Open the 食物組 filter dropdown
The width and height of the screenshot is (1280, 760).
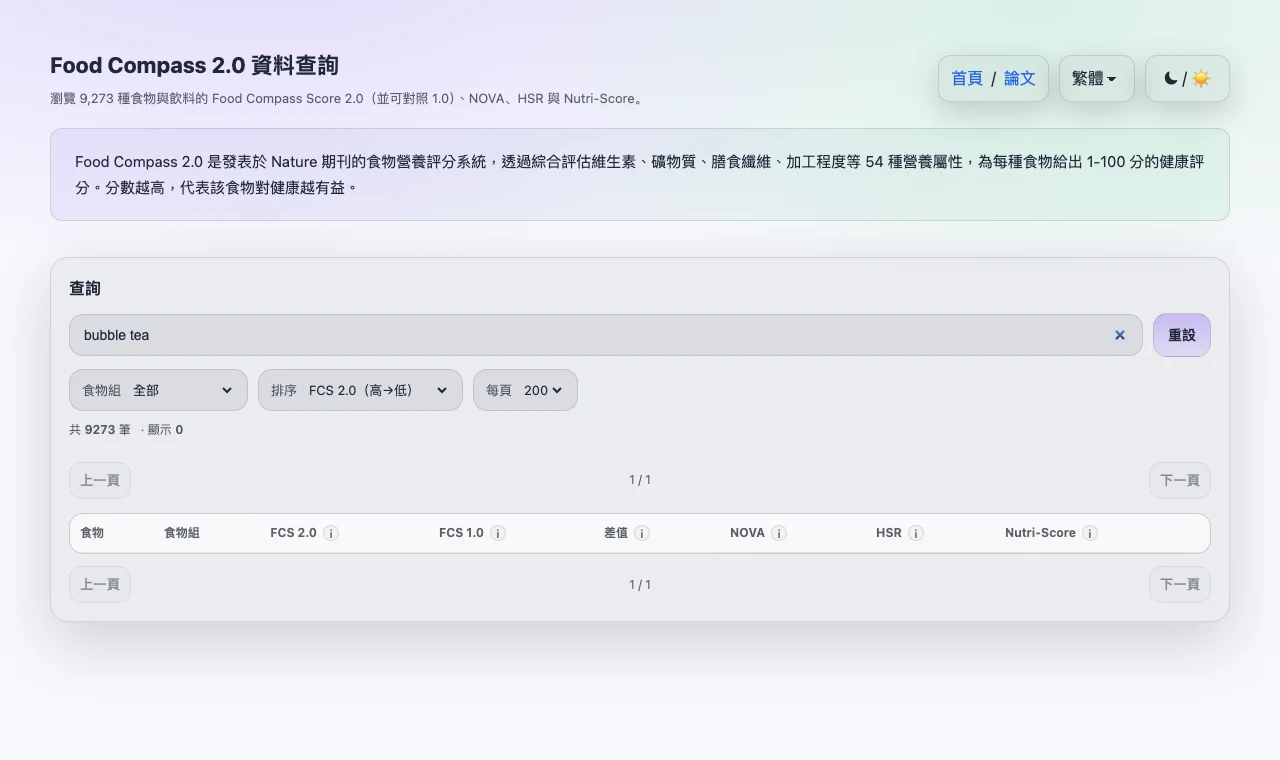click(x=158, y=390)
